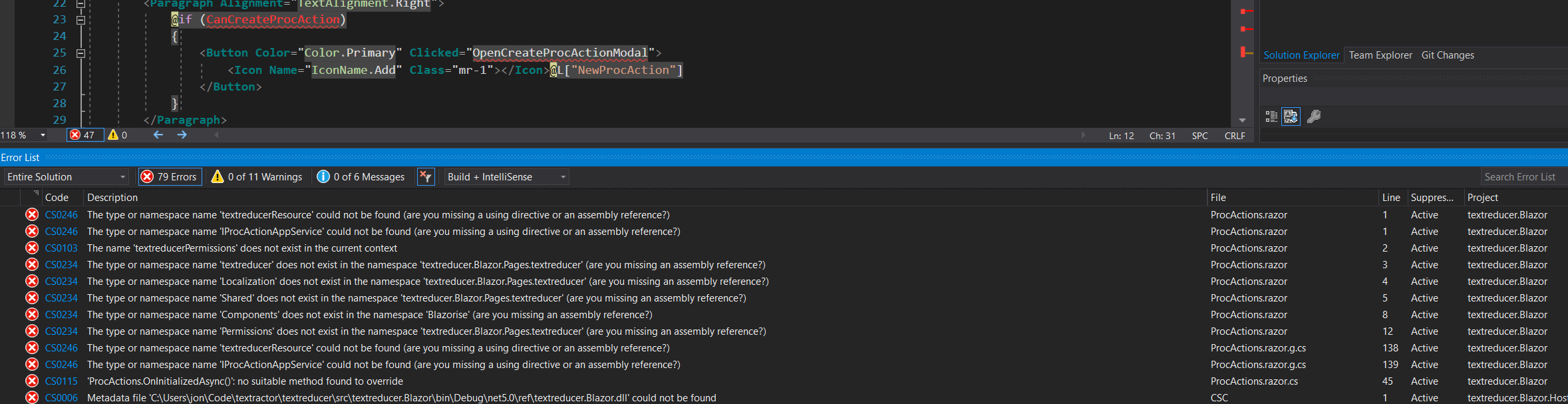Screen dimensions: 1568x404
Task: Open the Build + IntelliSense dropdown
Action: pyautogui.click(x=507, y=177)
